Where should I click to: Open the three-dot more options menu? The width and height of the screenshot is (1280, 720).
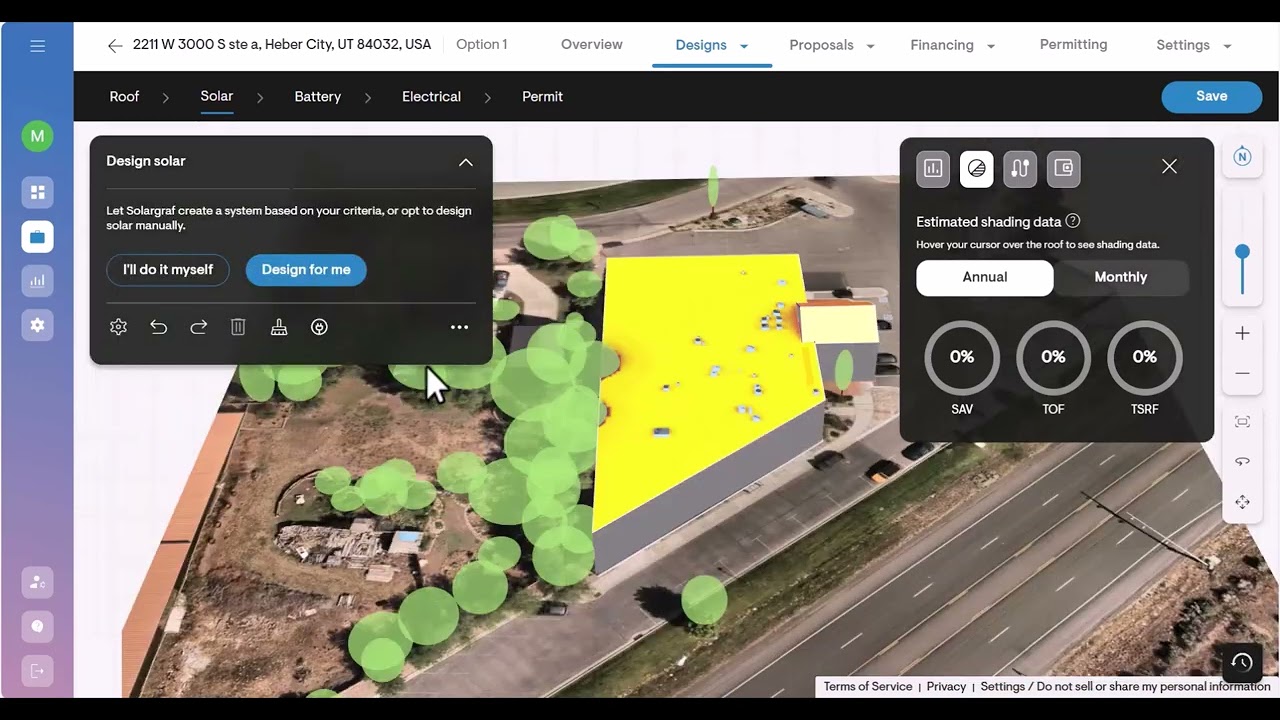(459, 327)
